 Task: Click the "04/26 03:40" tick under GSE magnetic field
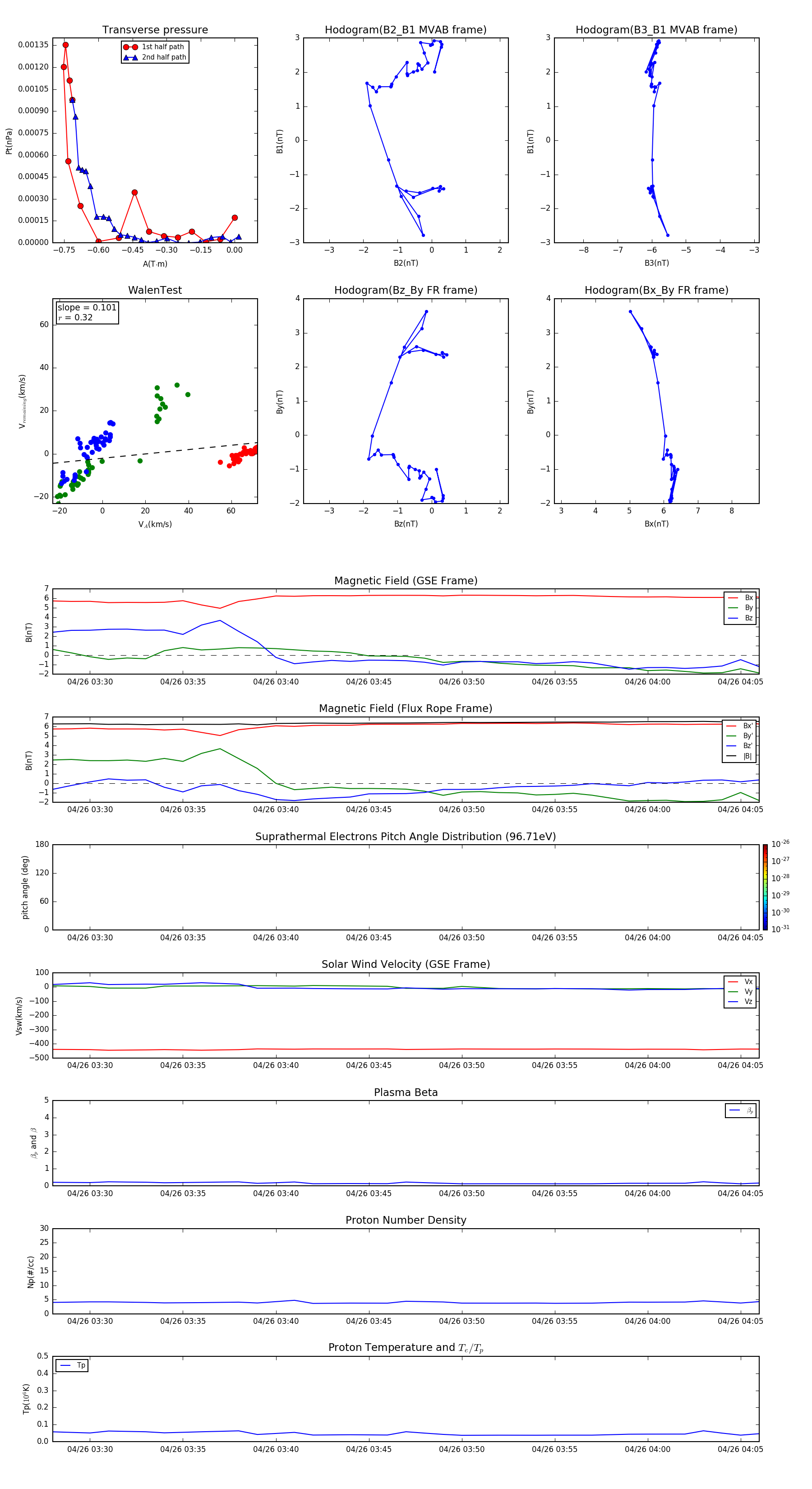coord(276,682)
